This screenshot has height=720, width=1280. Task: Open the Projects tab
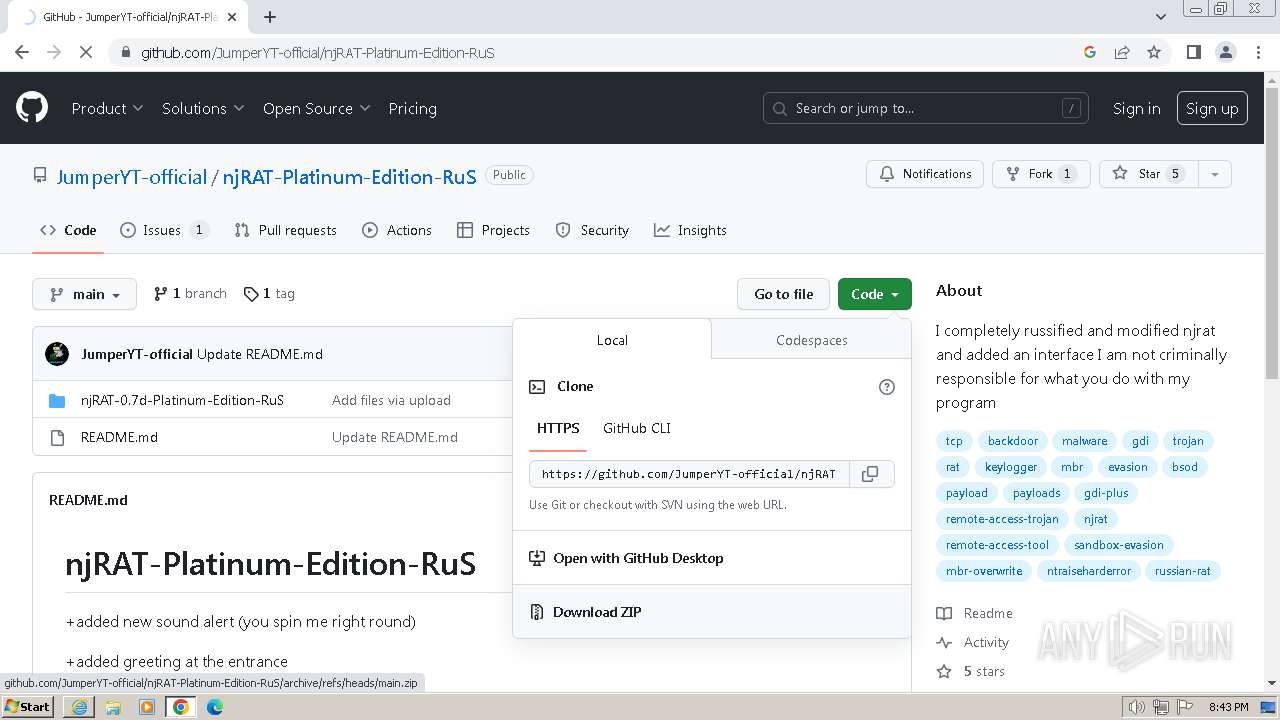tap(493, 230)
